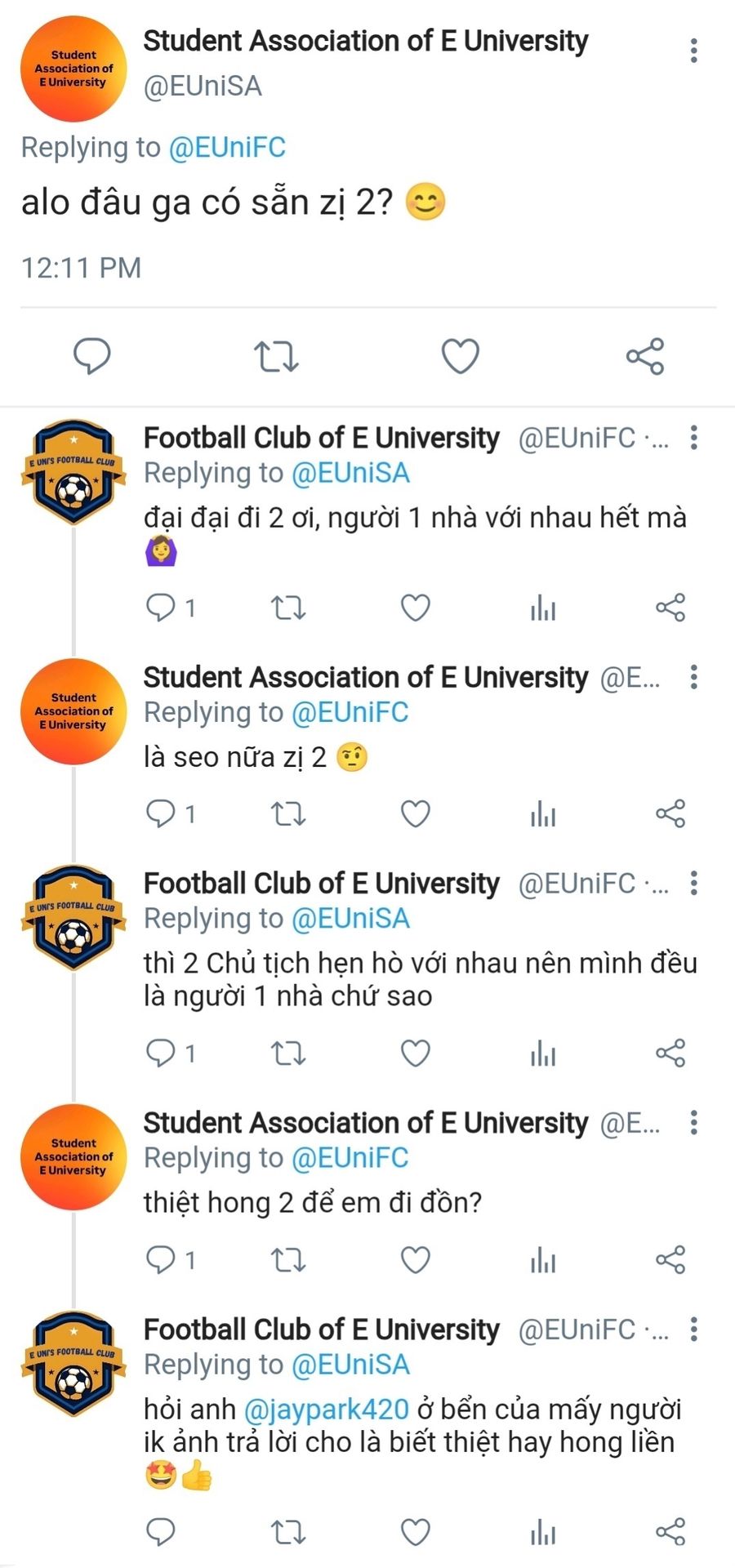Retweet the main Student Association tweet
This screenshot has width=735, height=1568.
276,357
